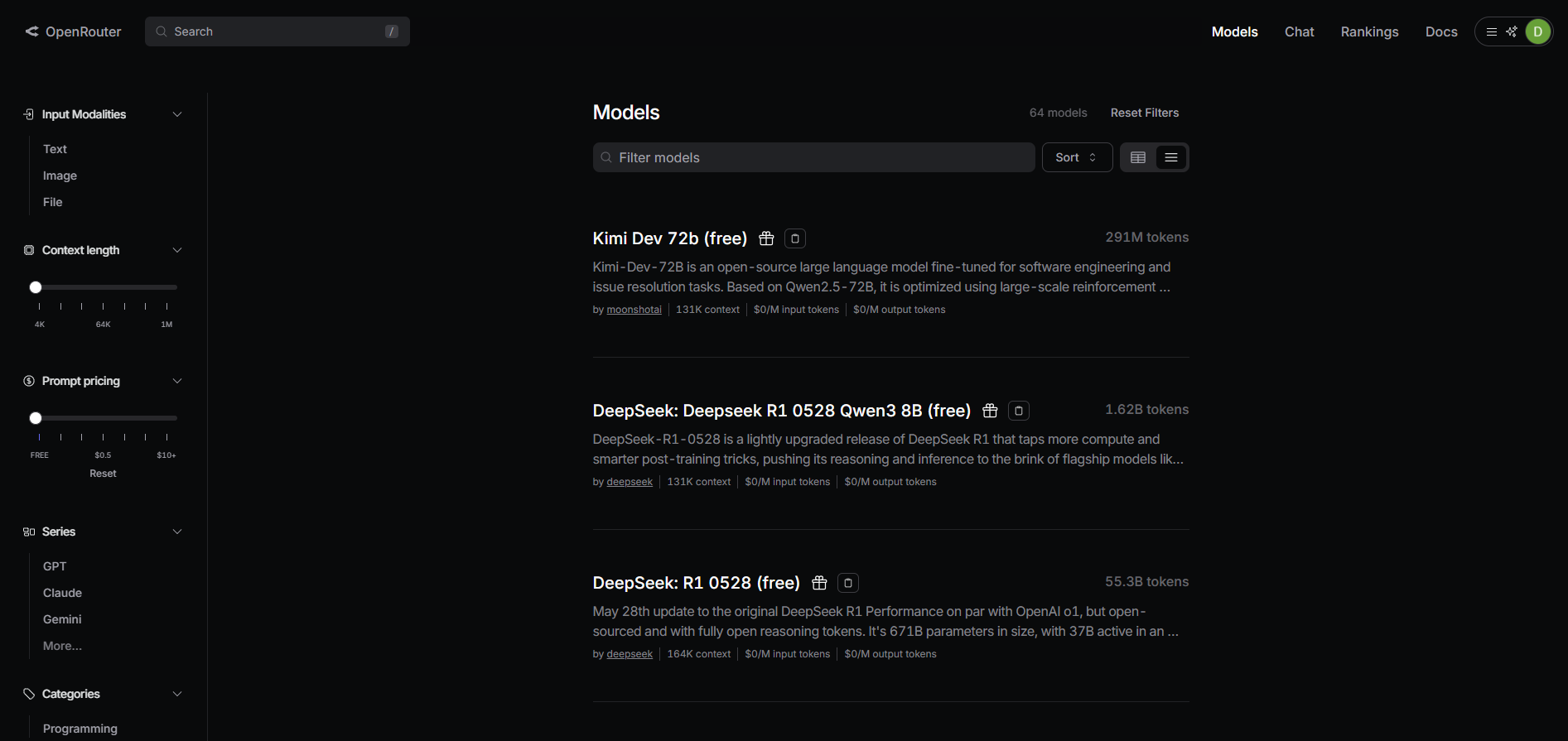Filter by Programming category

coord(80,729)
